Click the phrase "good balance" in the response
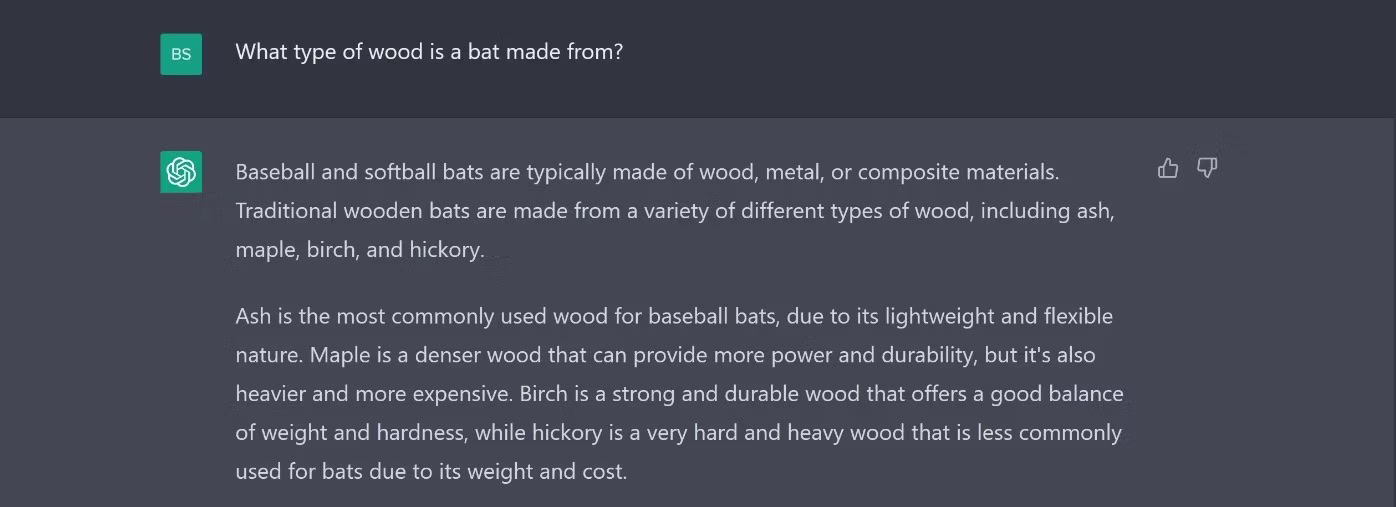1396x507 pixels. [x=1057, y=394]
